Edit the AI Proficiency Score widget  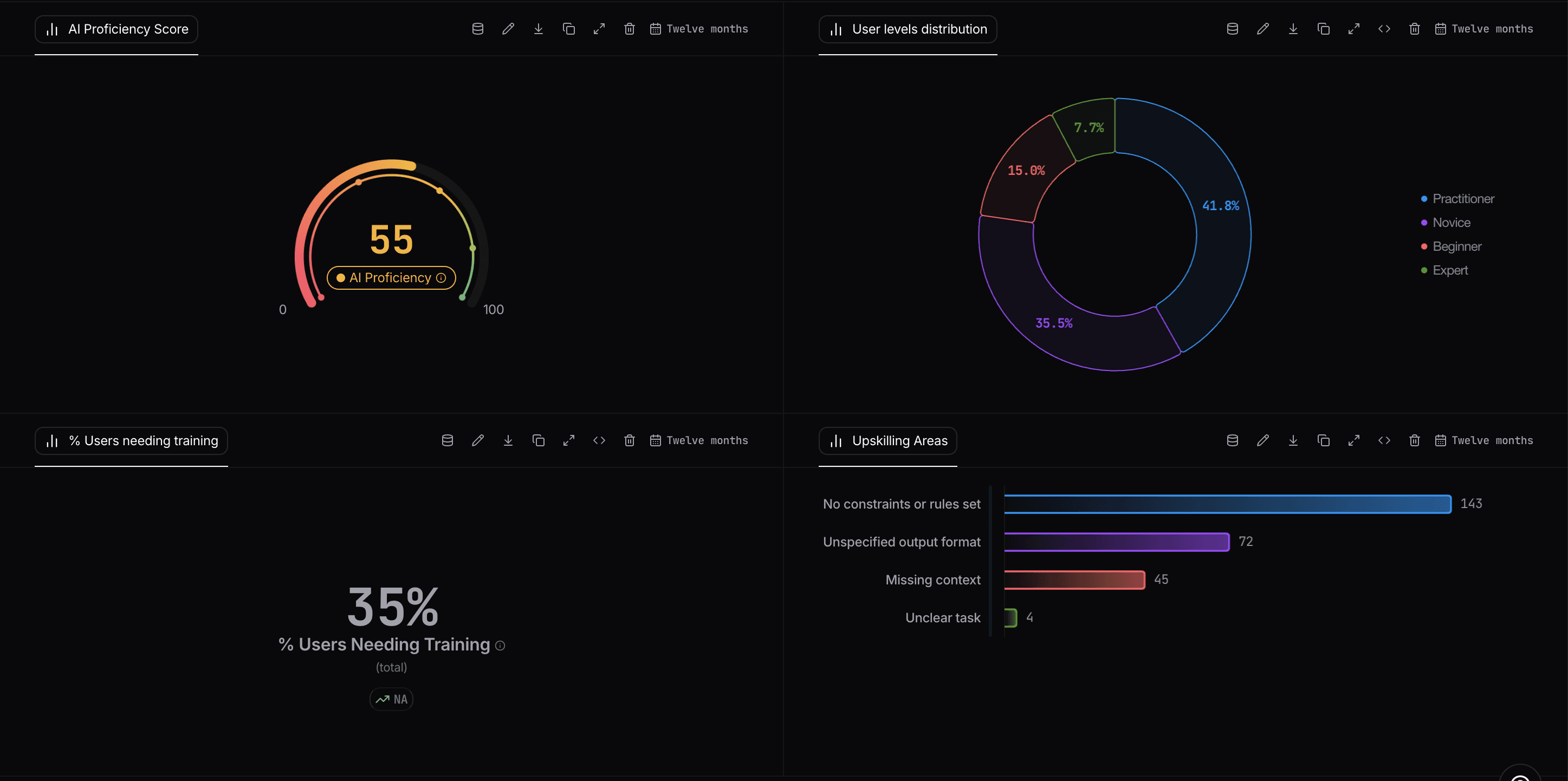508,29
